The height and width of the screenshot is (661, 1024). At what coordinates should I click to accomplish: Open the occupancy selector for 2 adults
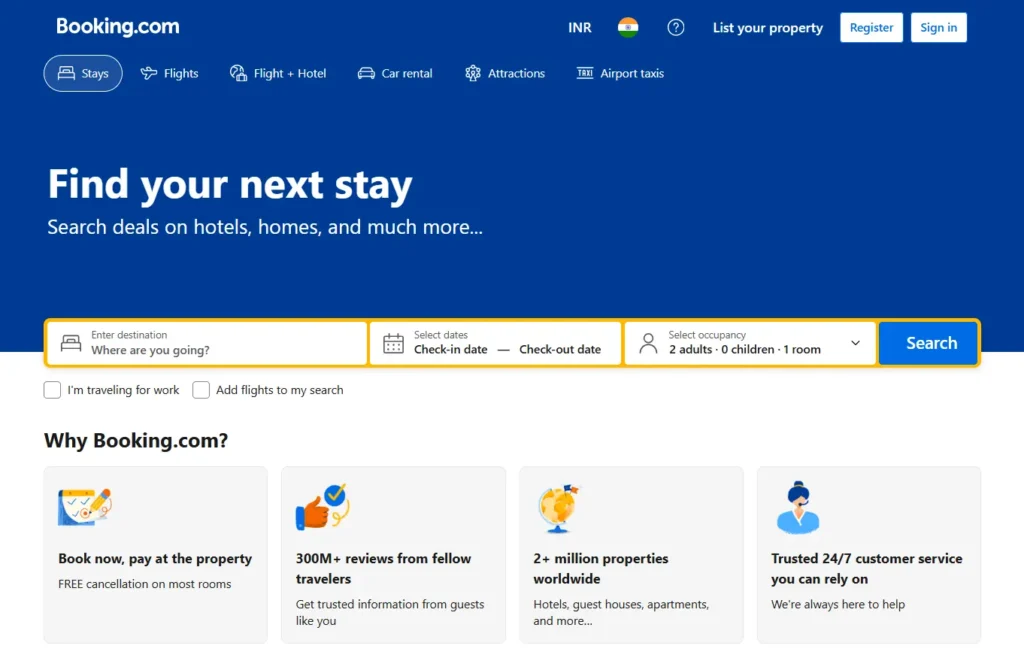[750, 343]
